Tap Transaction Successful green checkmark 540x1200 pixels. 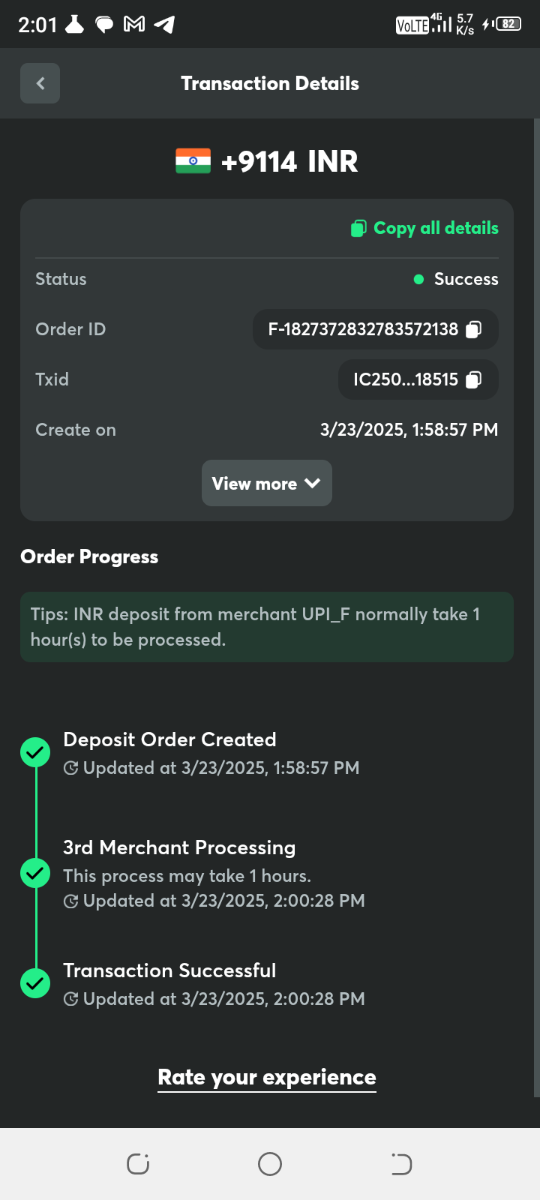click(x=35, y=983)
